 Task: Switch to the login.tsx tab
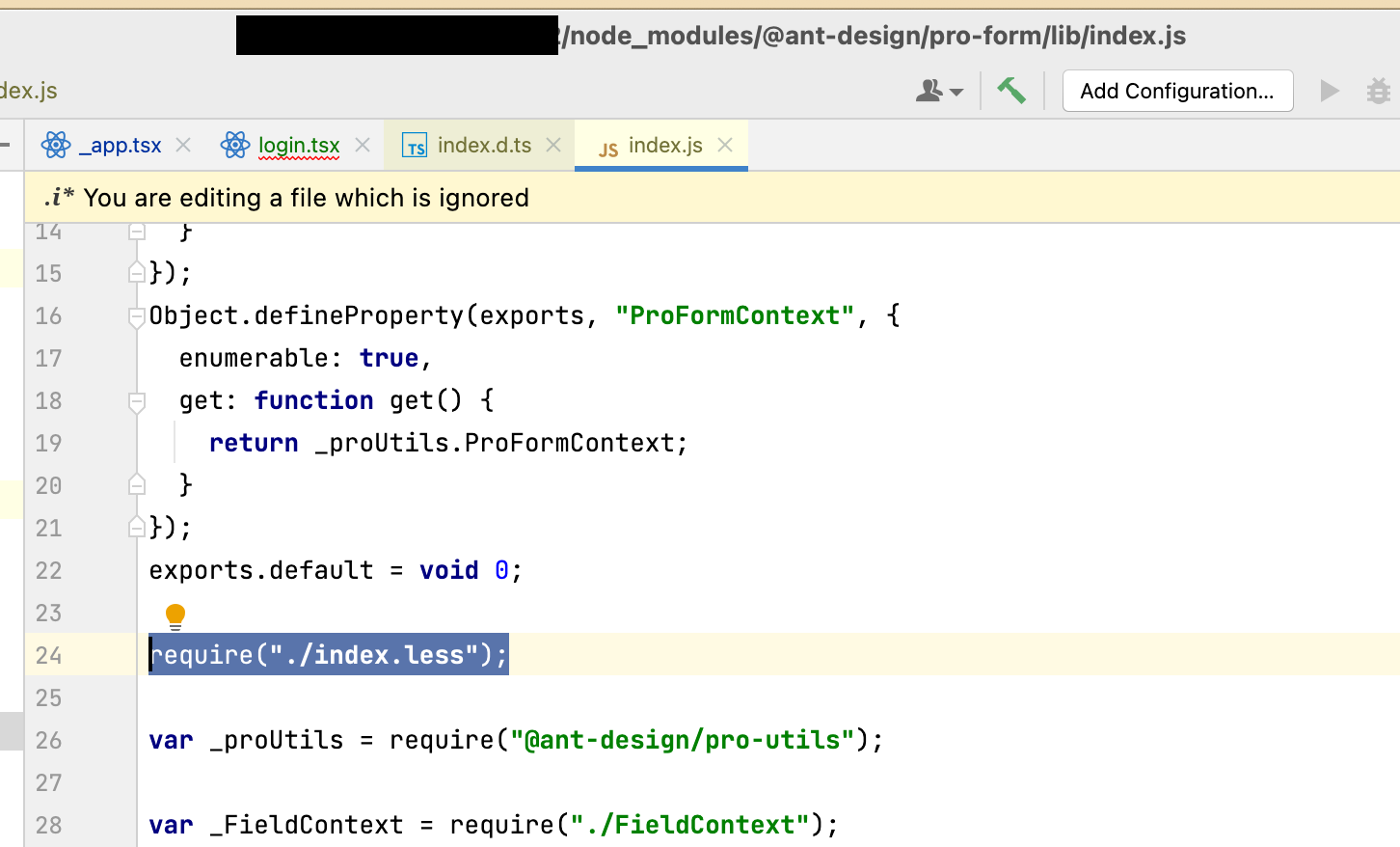coord(299,146)
